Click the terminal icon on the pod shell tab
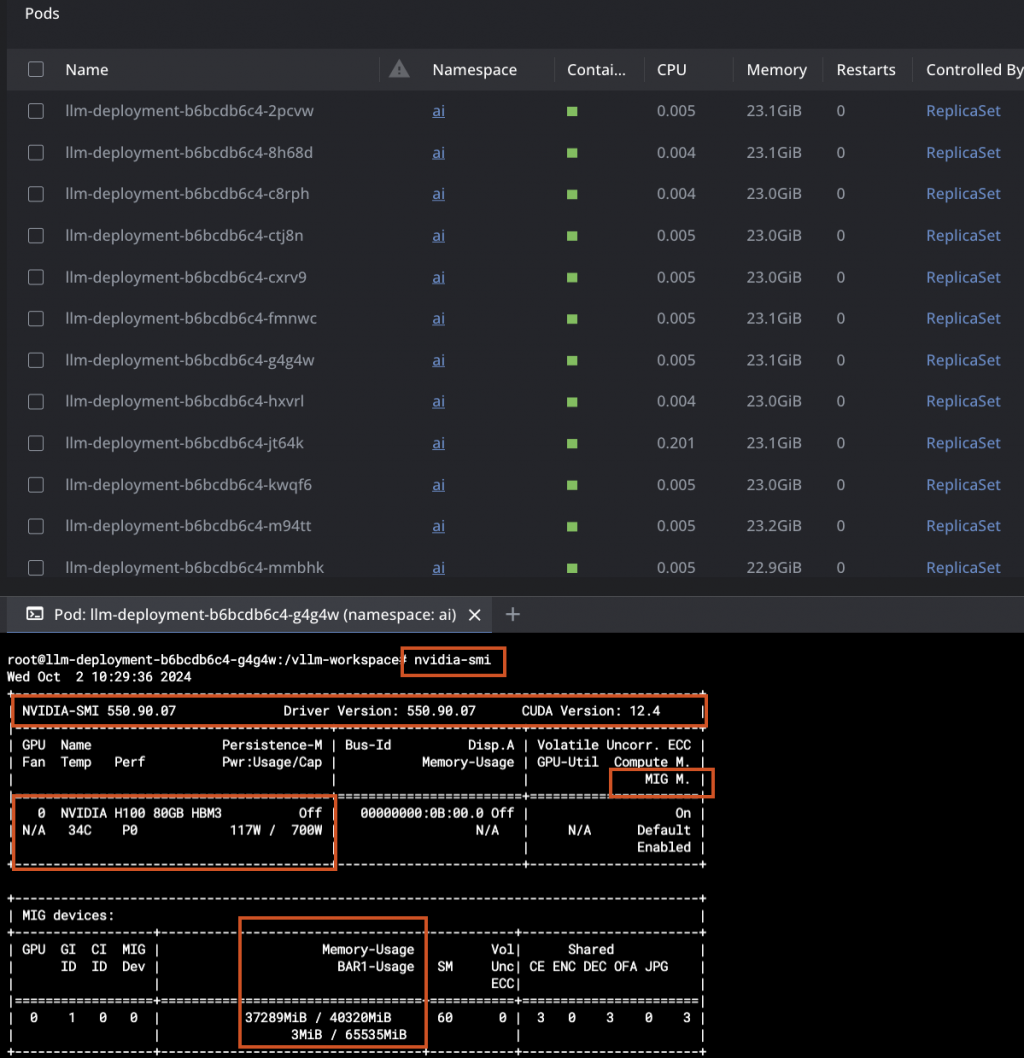The width and height of the screenshot is (1024, 1058). pyautogui.click(x=34, y=614)
